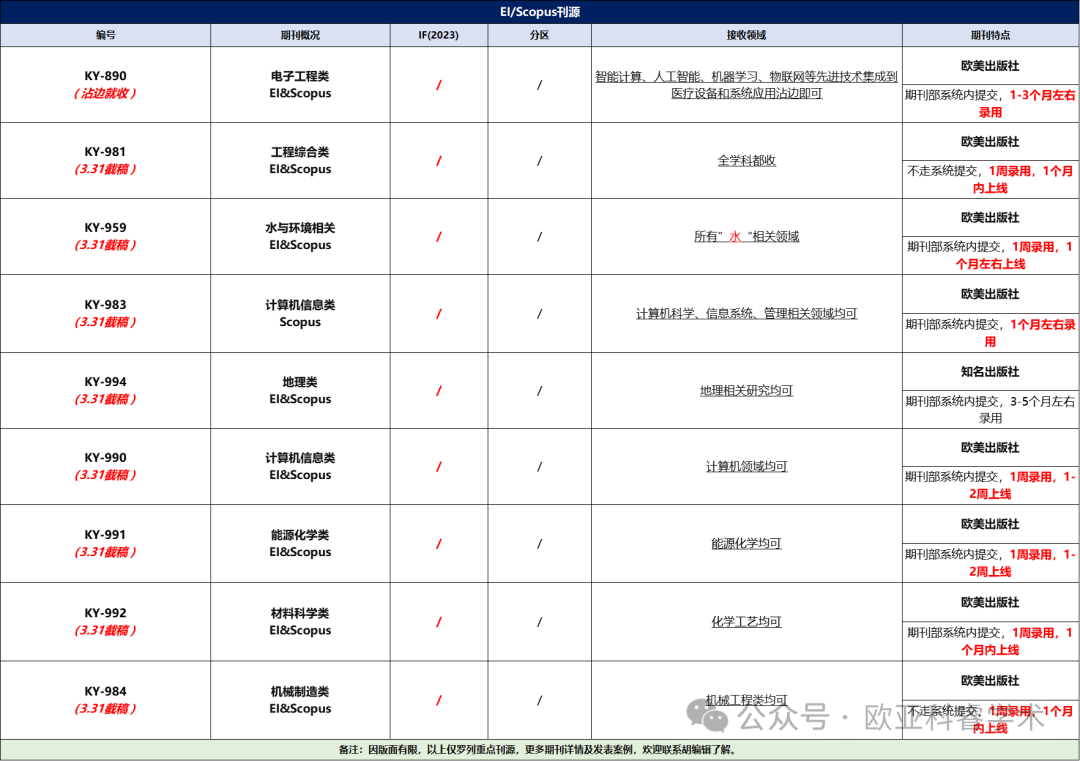The width and height of the screenshot is (1080, 761).
Task: Click the red IF slash in KY-890 row
Action: click(439, 85)
